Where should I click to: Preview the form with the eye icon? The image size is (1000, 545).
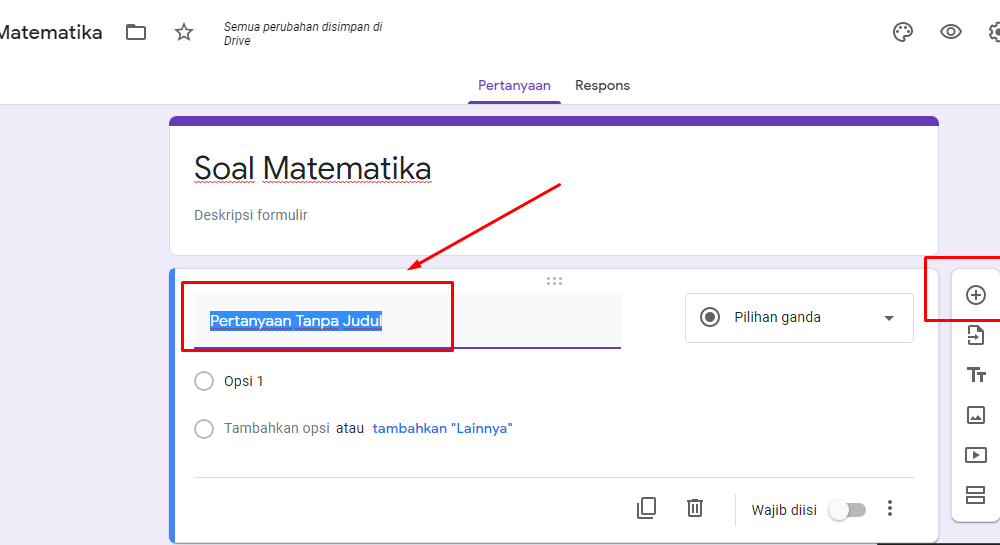[950, 32]
